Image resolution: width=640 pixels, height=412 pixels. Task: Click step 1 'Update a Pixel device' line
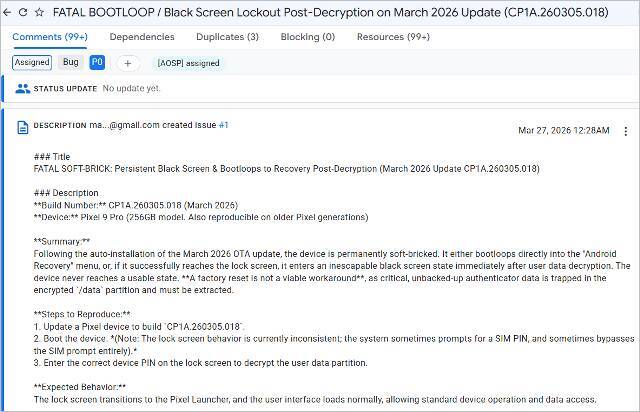(139, 327)
